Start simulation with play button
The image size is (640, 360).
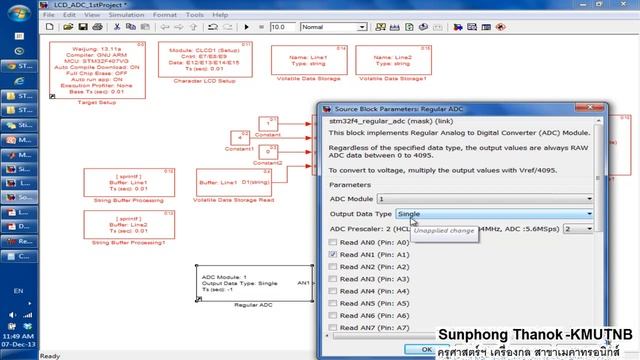tap(247, 27)
